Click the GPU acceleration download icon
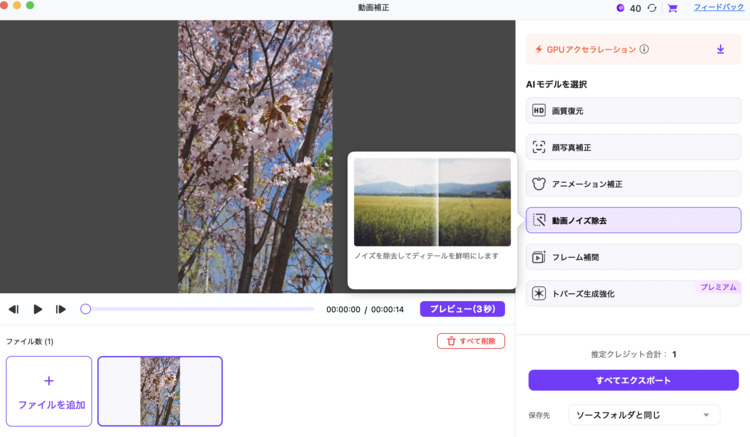 (x=720, y=49)
